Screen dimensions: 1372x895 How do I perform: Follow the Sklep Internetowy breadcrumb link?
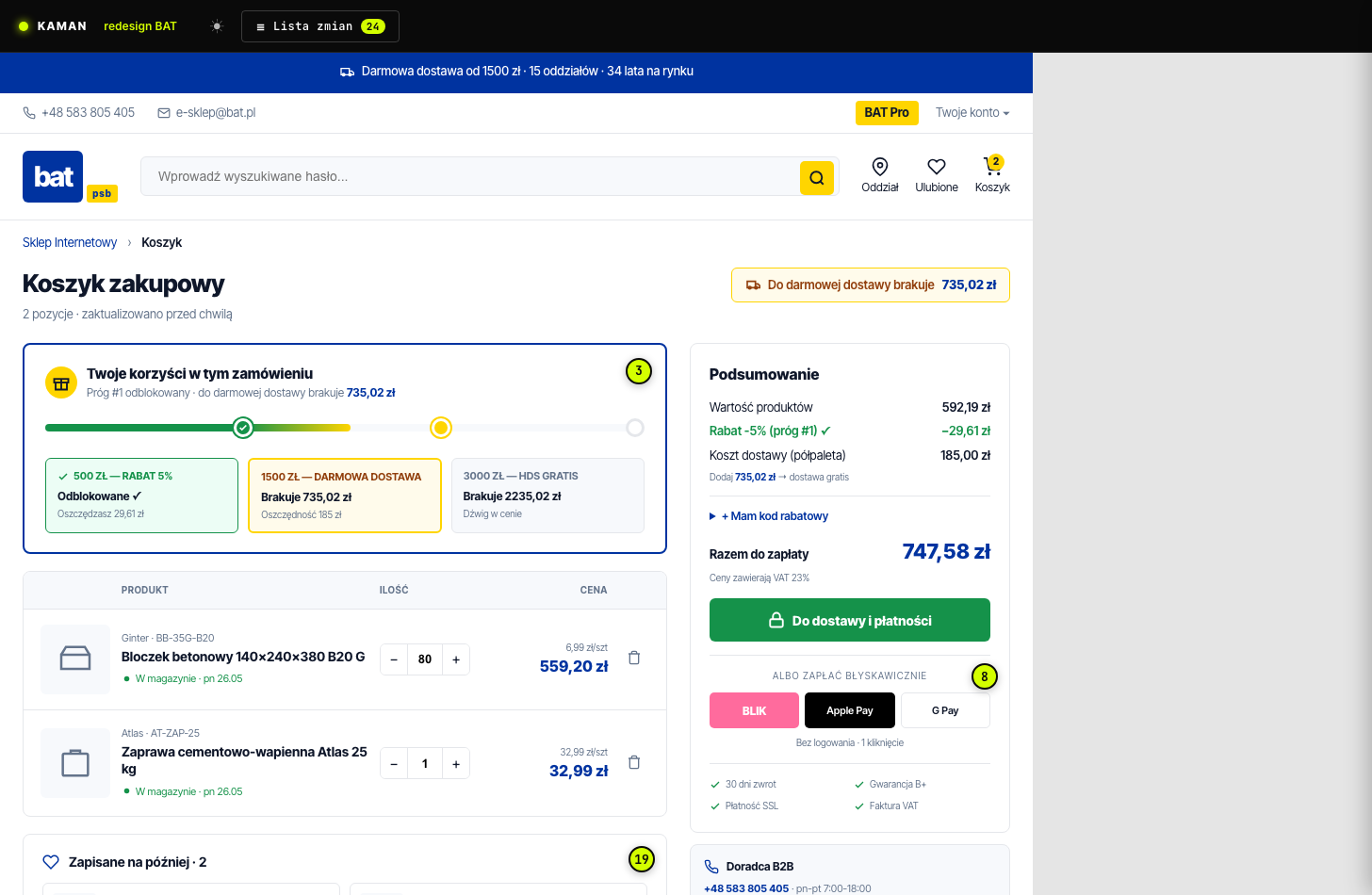pos(70,242)
